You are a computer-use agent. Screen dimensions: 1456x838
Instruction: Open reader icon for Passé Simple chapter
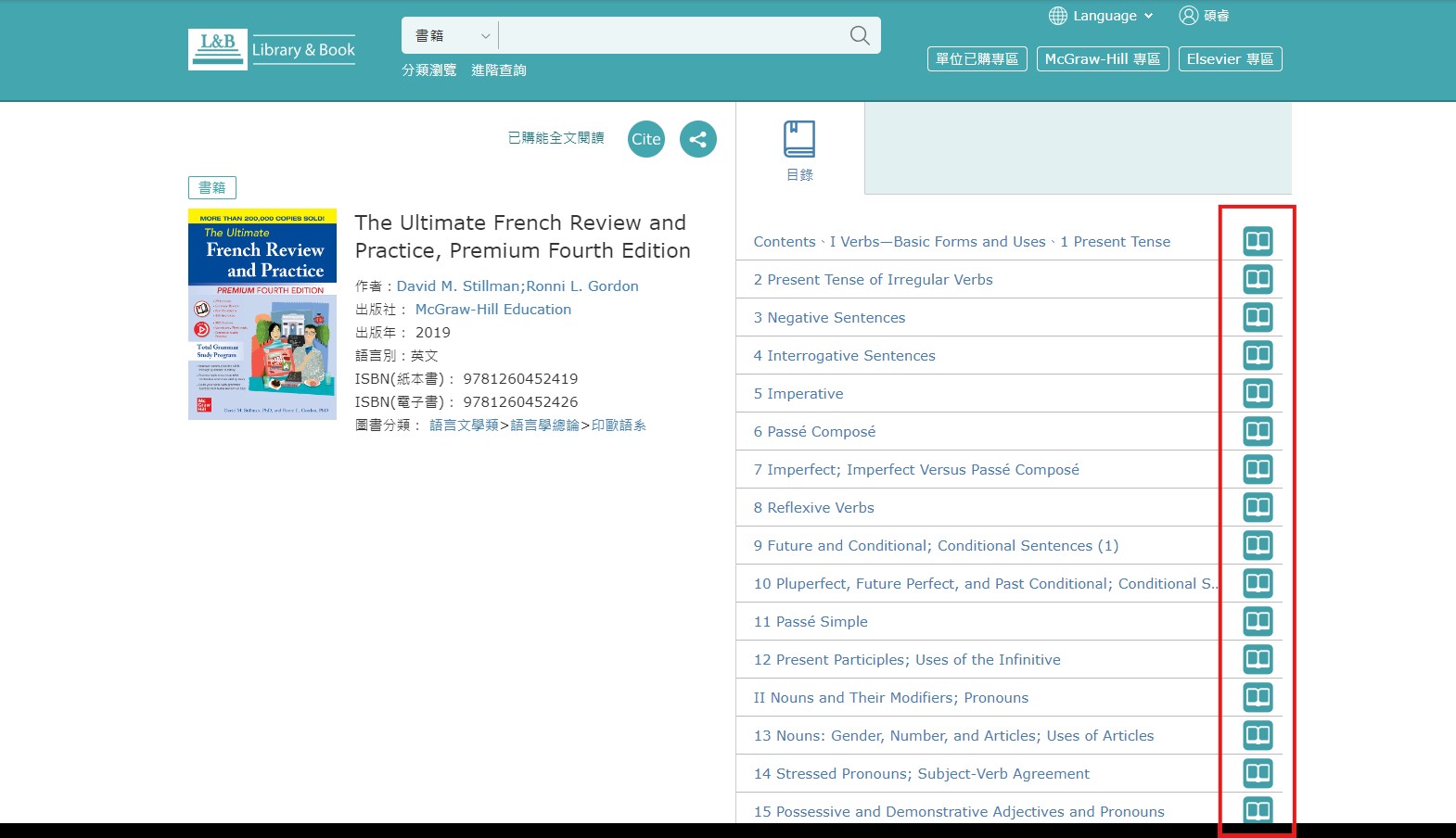1258,621
